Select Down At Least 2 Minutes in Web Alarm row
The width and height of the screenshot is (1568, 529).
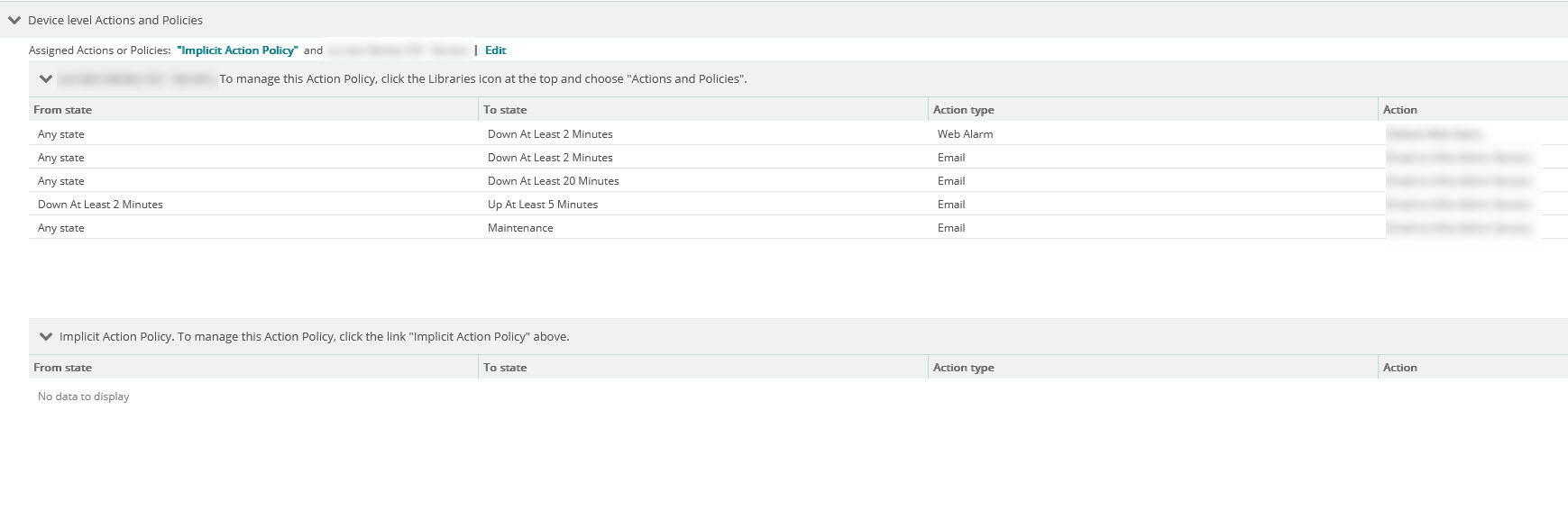[550, 134]
